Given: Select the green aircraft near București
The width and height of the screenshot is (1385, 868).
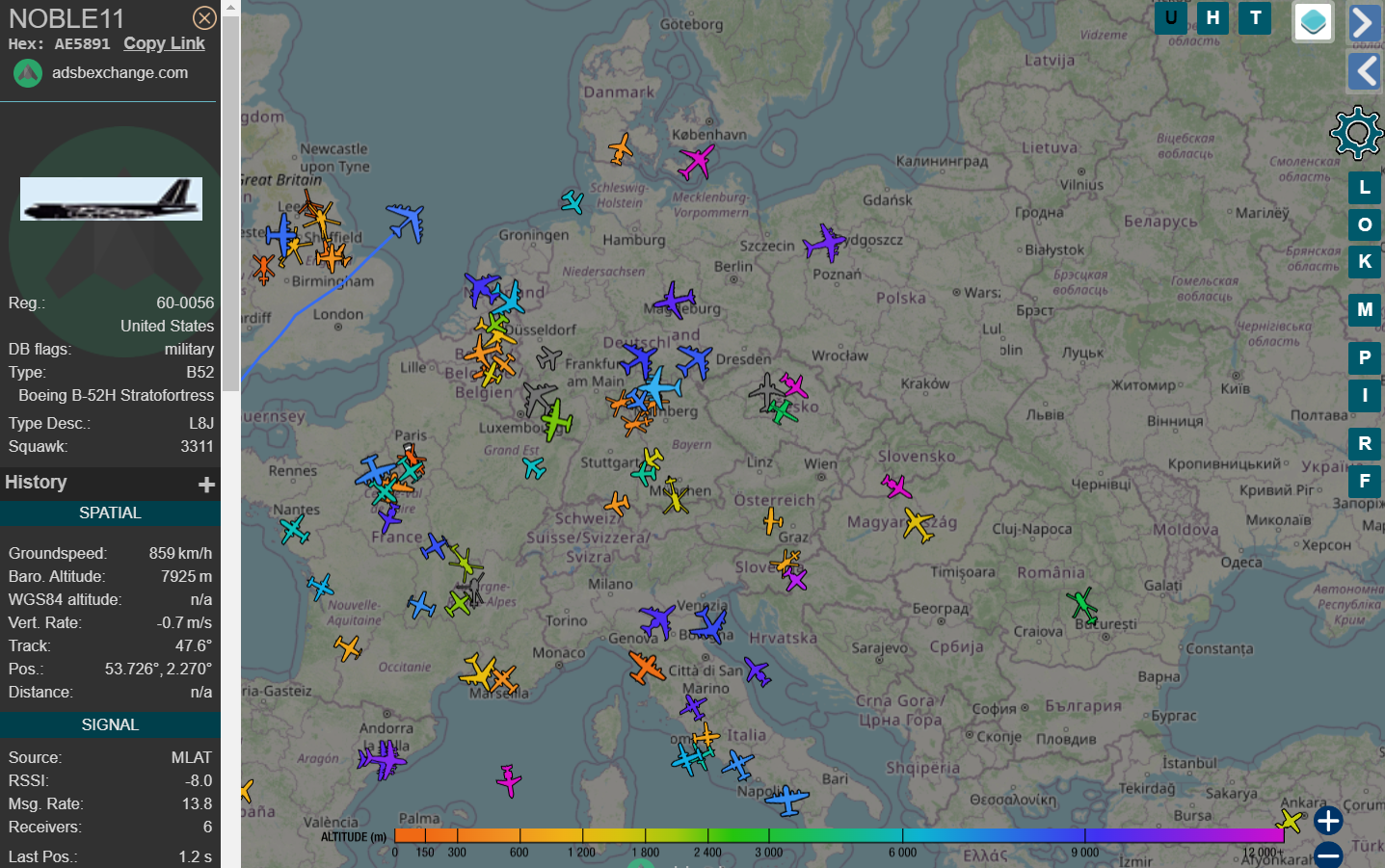Looking at the screenshot, I should pyautogui.click(x=1082, y=605).
